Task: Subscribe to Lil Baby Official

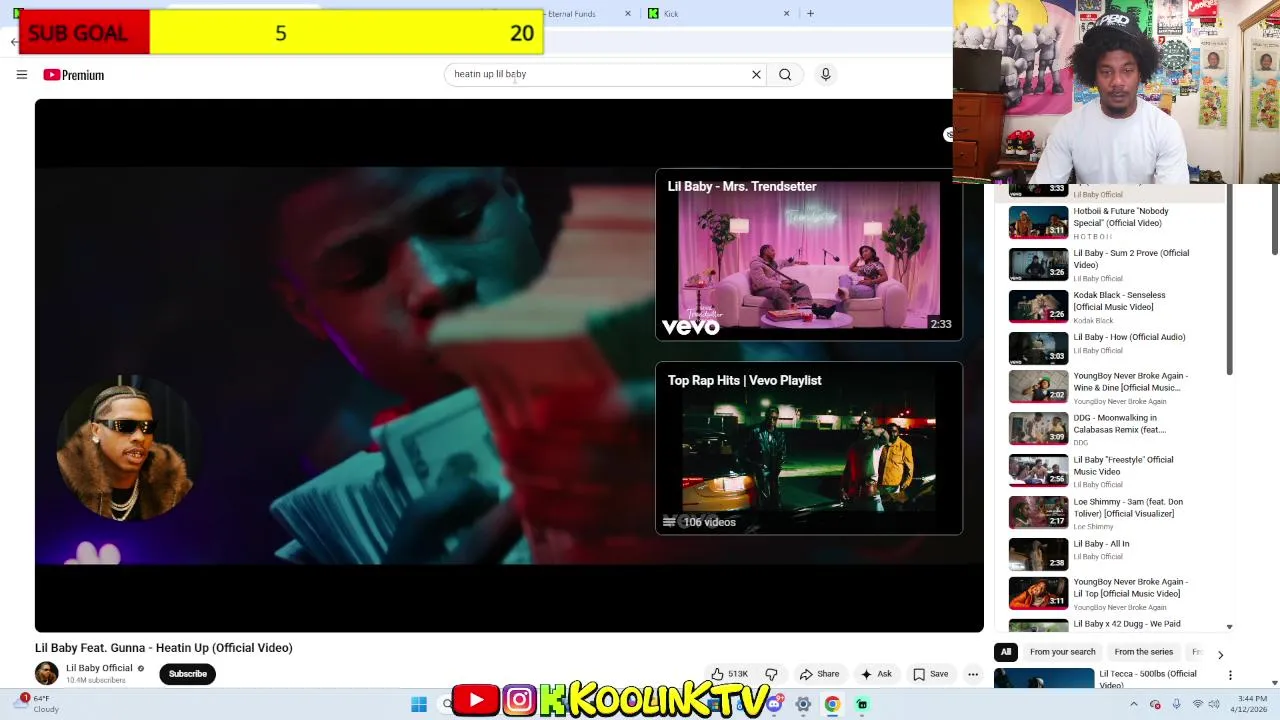Action: (x=187, y=674)
